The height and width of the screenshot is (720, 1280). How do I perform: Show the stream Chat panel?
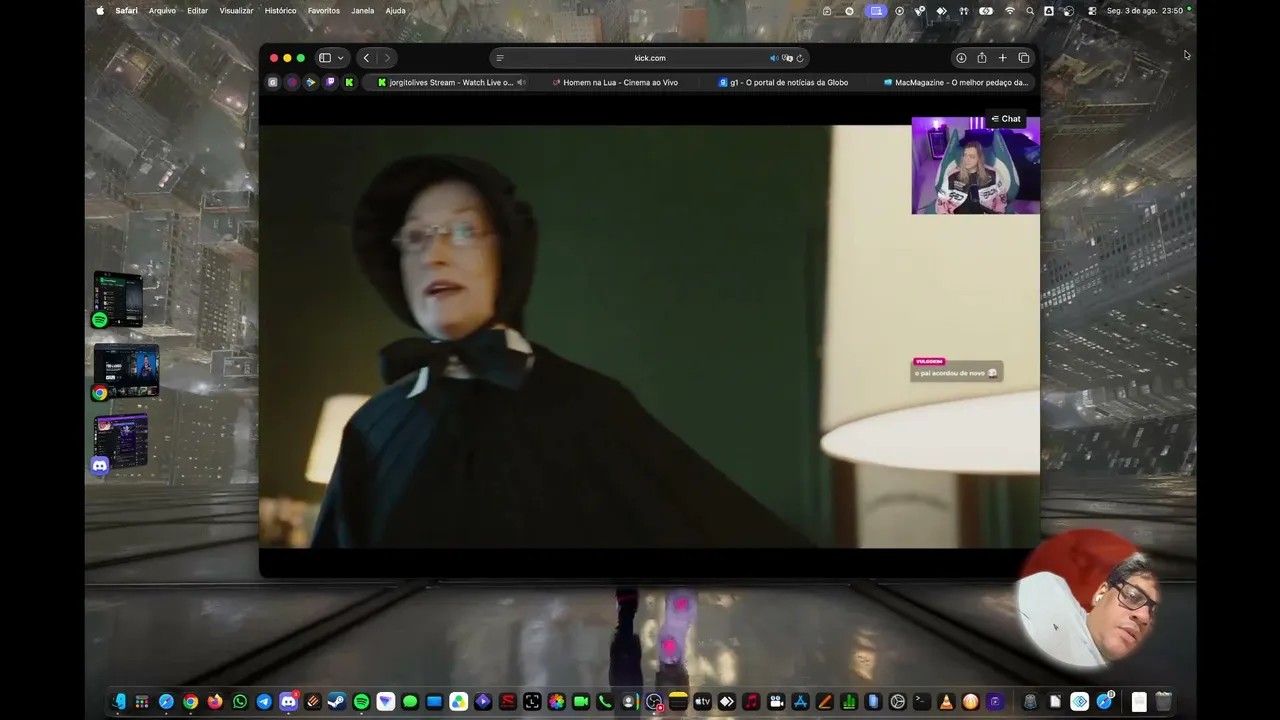[1006, 119]
